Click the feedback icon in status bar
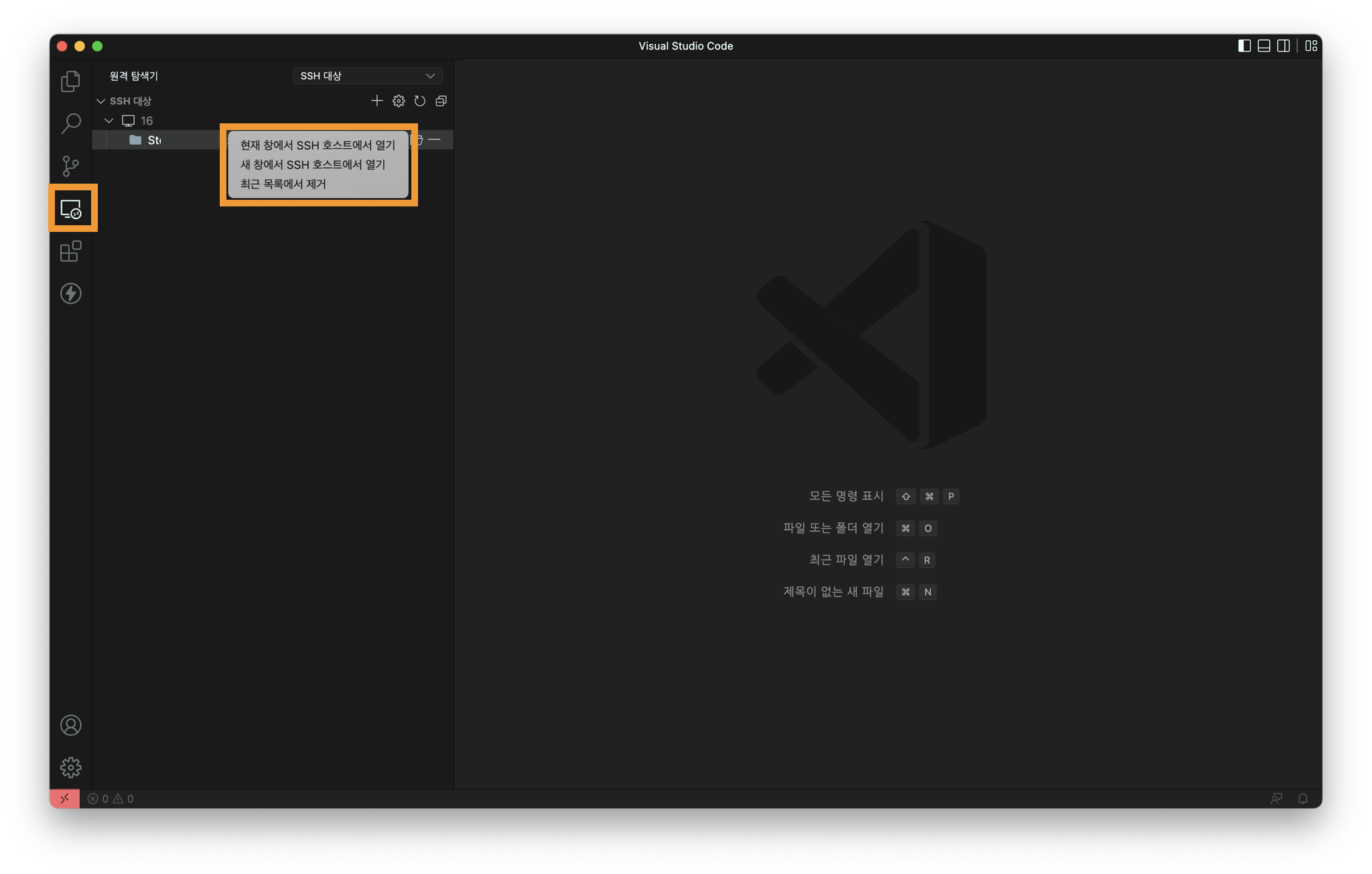1372x874 pixels. click(1276, 798)
